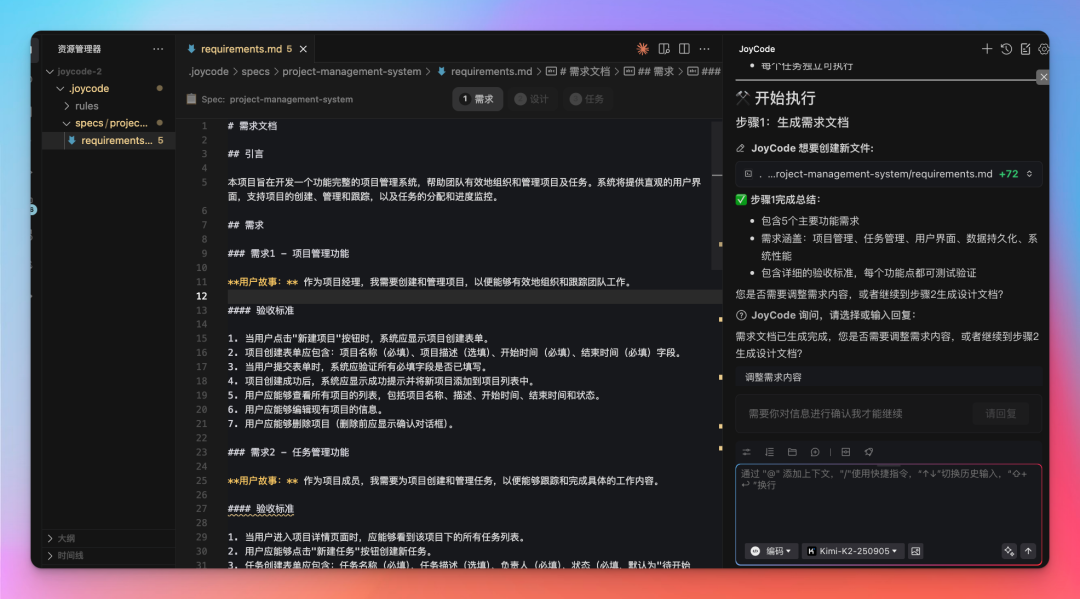
Task: Select the 需求 step in spec bar
Action: pos(477,99)
